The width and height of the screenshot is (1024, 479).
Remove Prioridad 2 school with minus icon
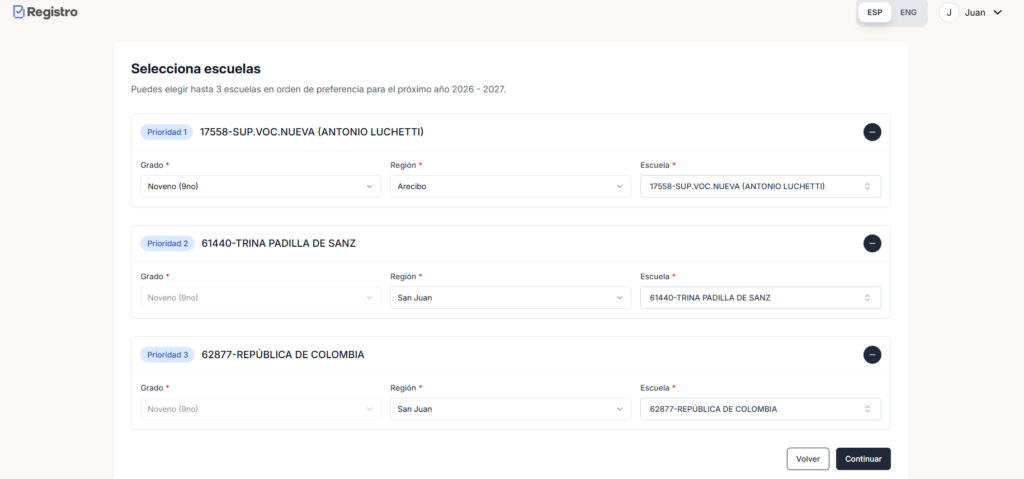pos(872,243)
